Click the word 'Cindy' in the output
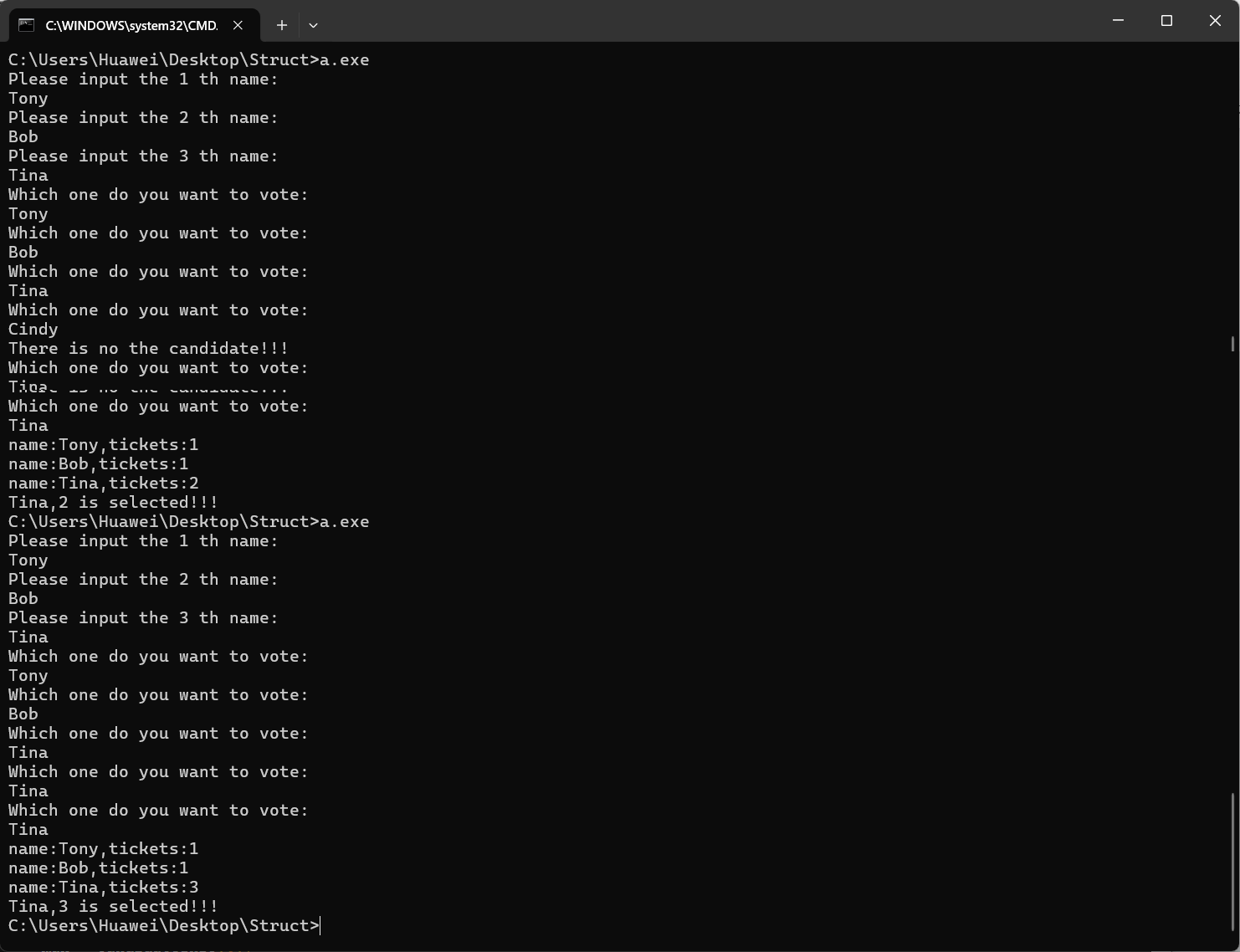Image resolution: width=1240 pixels, height=952 pixels. point(33,329)
